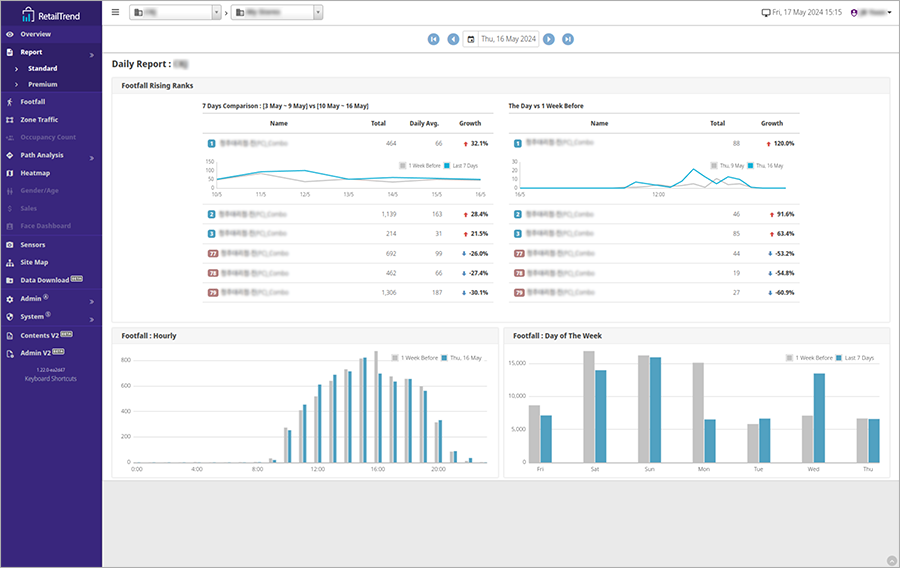Click the hamburger menu icon in top bar
This screenshot has width=900, height=568.
click(x=115, y=12)
